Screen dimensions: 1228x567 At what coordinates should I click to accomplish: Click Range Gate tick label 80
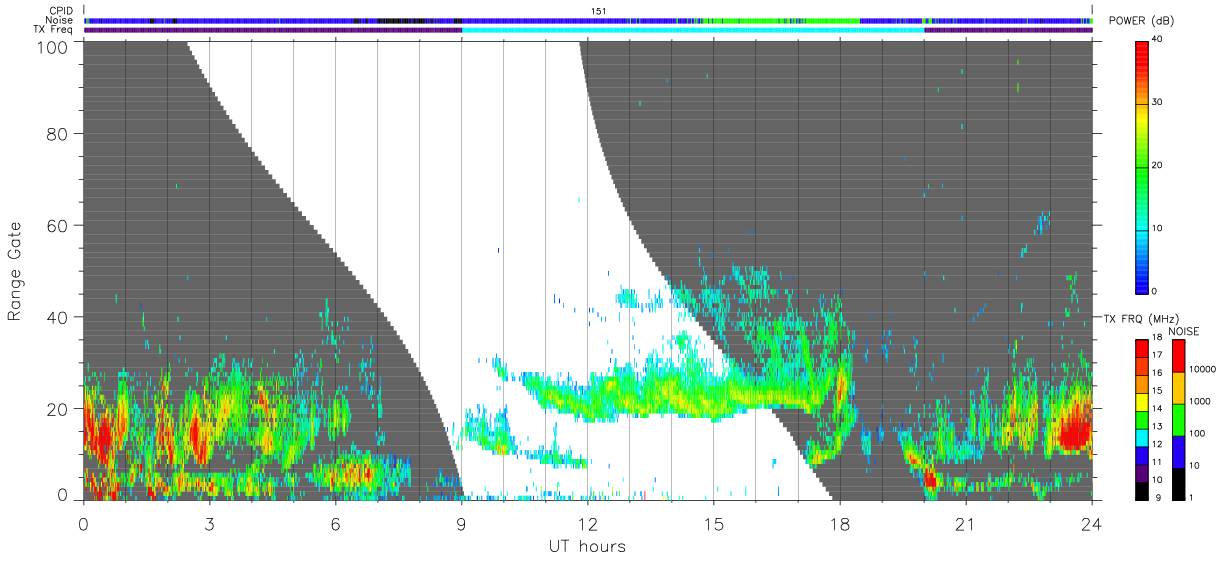pyautogui.click(x=57, y=133)
